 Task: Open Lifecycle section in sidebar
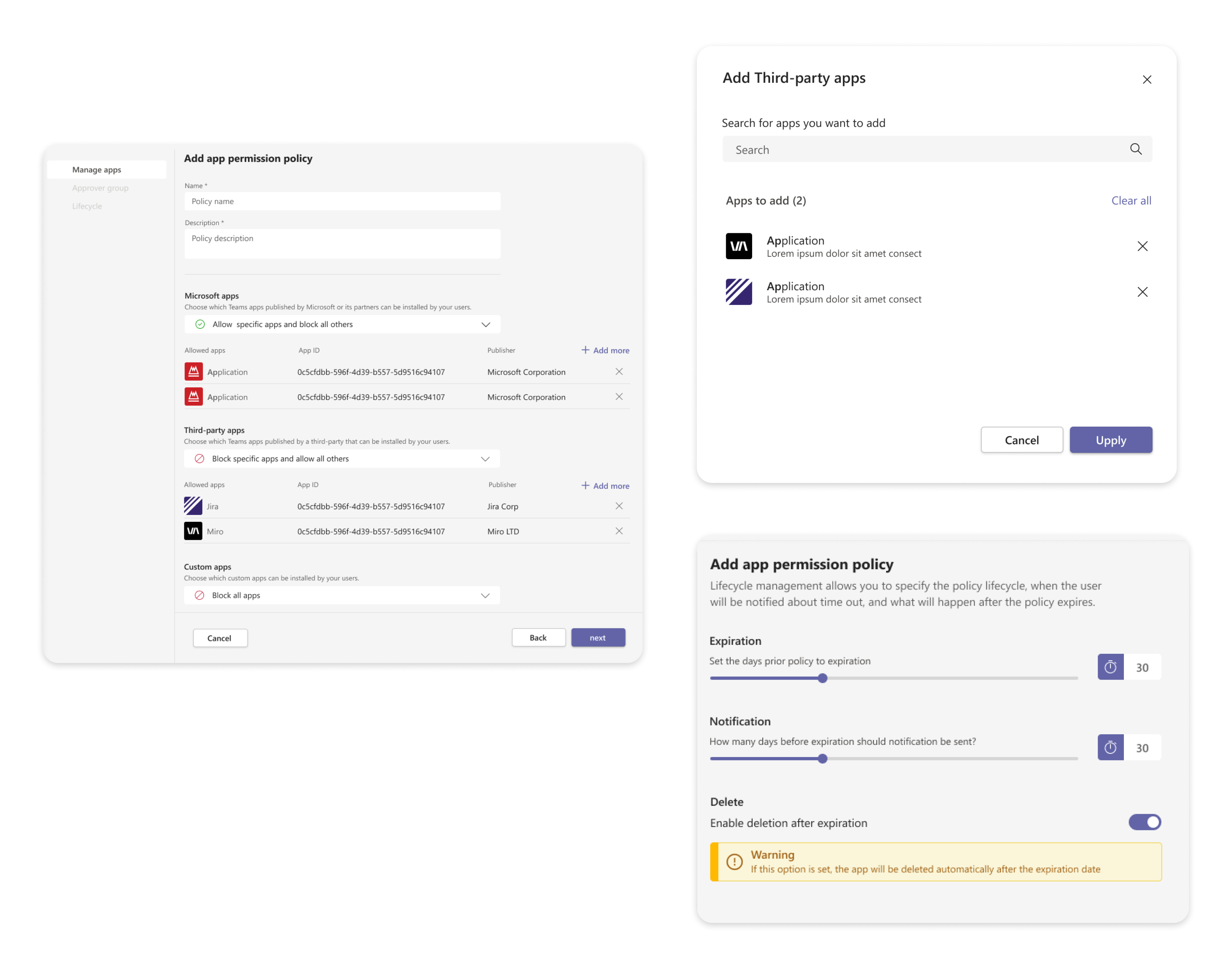pos(87,206)
